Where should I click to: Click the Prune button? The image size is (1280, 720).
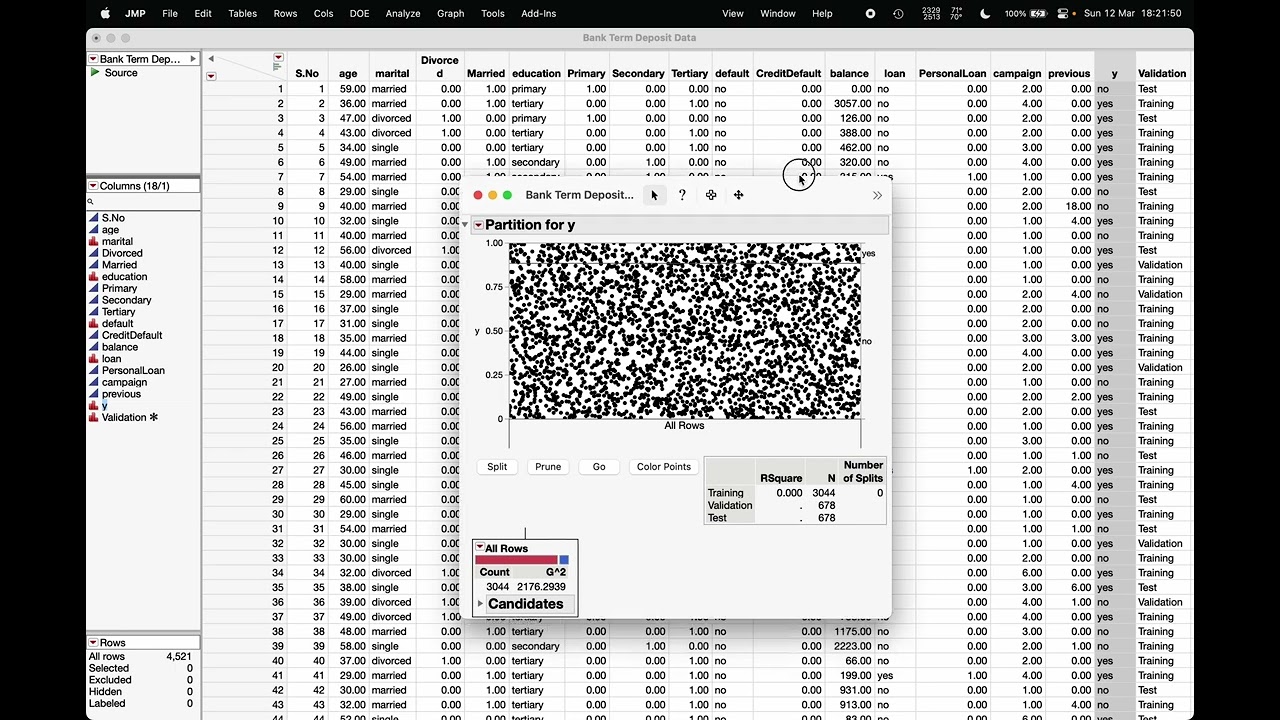[548, 467]
